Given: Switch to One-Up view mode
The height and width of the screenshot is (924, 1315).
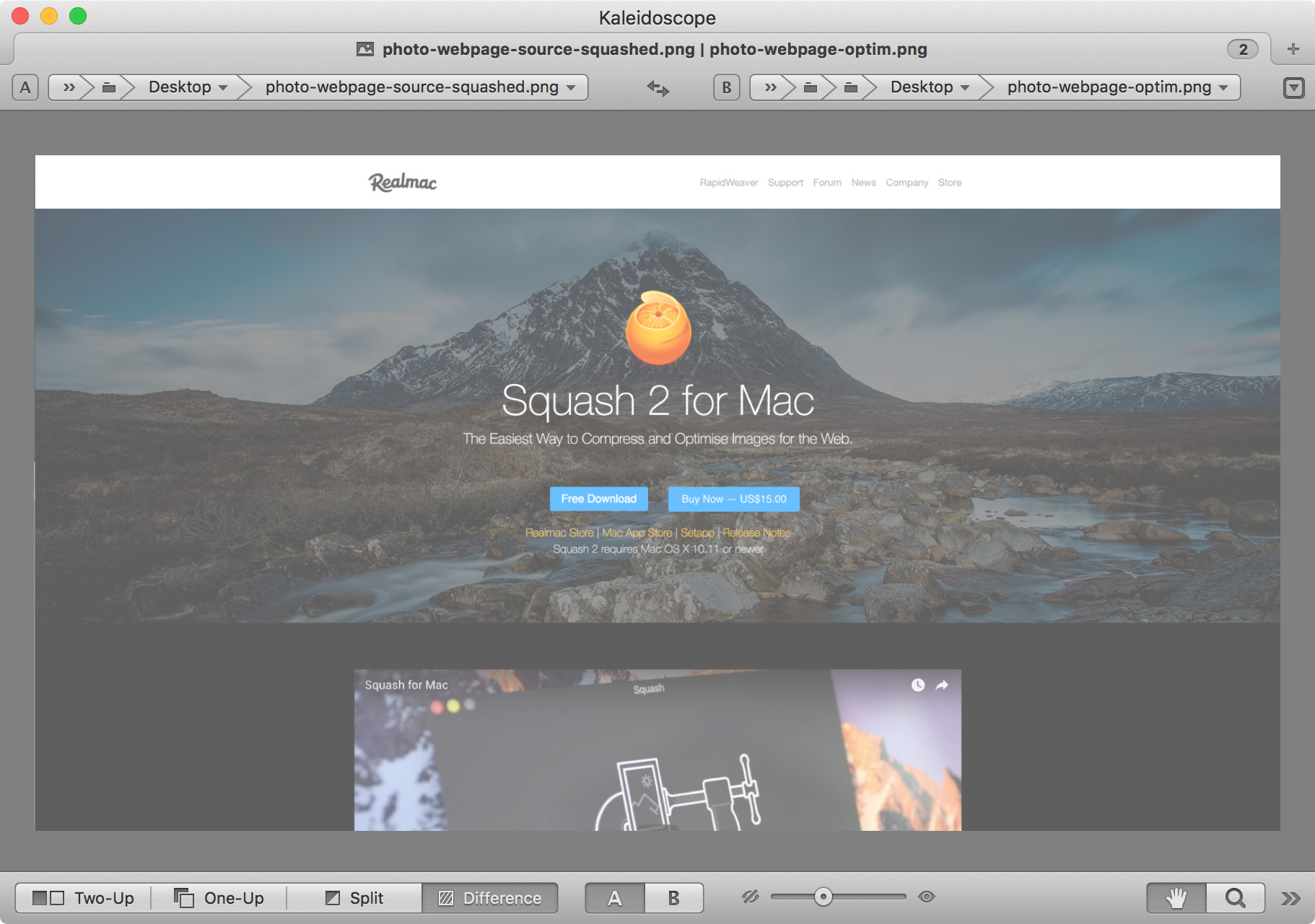Looking at the screenshot, I should (219, 898).
